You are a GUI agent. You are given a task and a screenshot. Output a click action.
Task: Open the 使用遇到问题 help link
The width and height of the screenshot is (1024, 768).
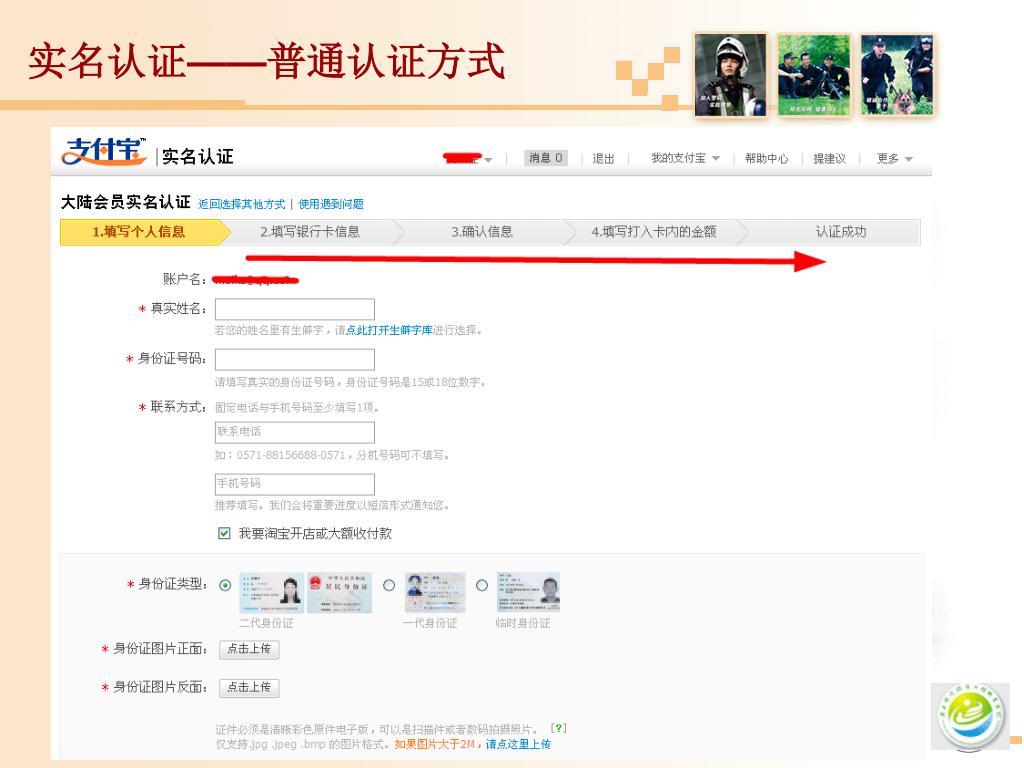coord(331,204)
